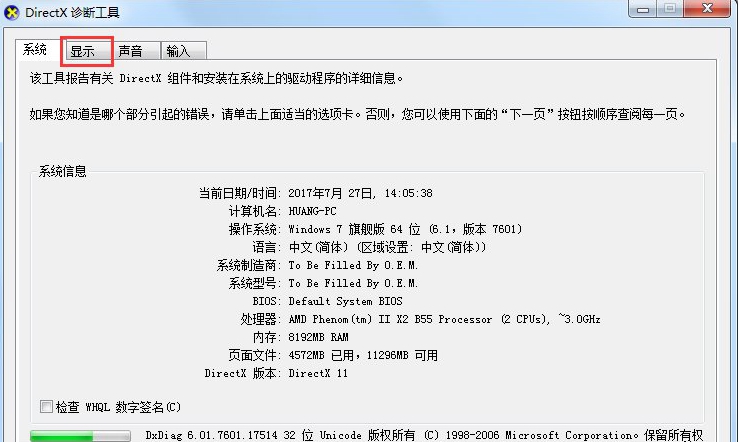Click the 处理器 label
Viewport: 738px width, 442px height.
point(260,319)
